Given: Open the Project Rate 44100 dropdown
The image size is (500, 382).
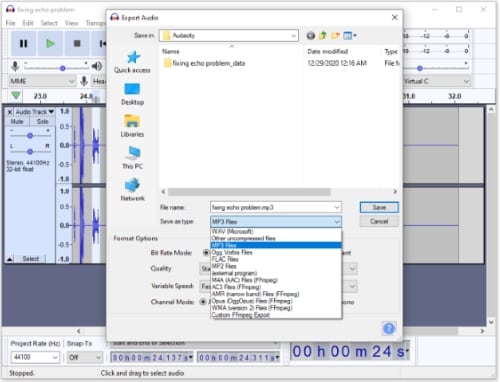Looking at the screenshot, I should click(x=35, y=357).
